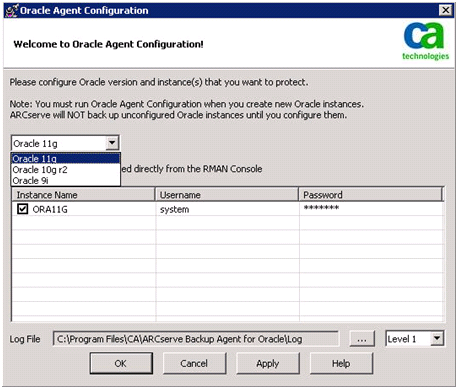
Task: Click the Password column header
Action: point(371,195)
